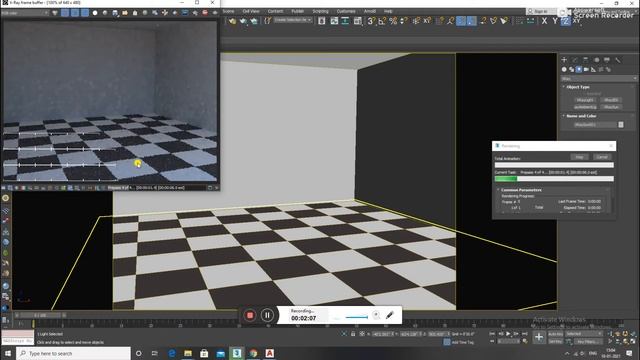Select the Lights category icon

coord(579,69)
